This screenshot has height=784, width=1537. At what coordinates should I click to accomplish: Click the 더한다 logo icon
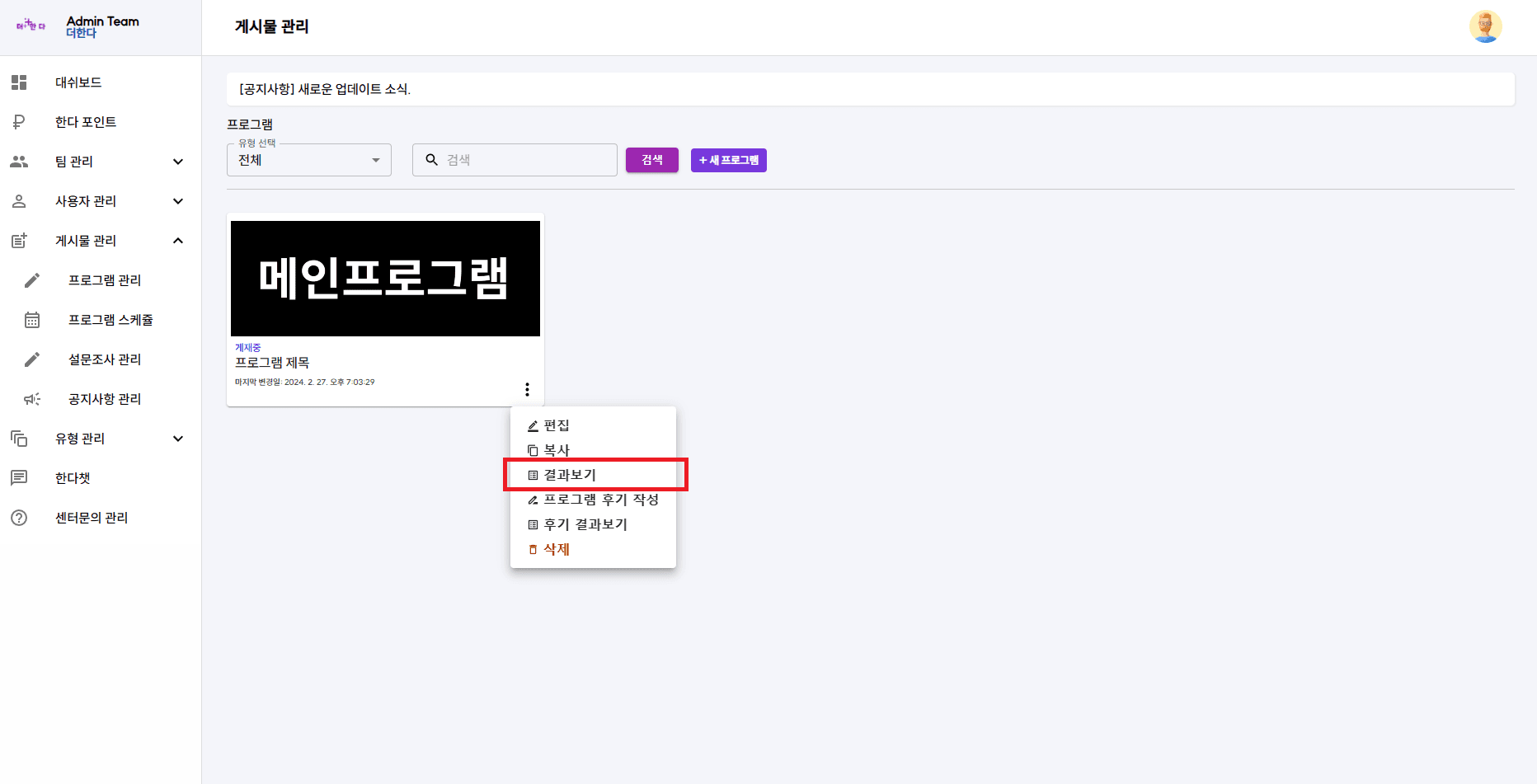(x=31, y=26)
